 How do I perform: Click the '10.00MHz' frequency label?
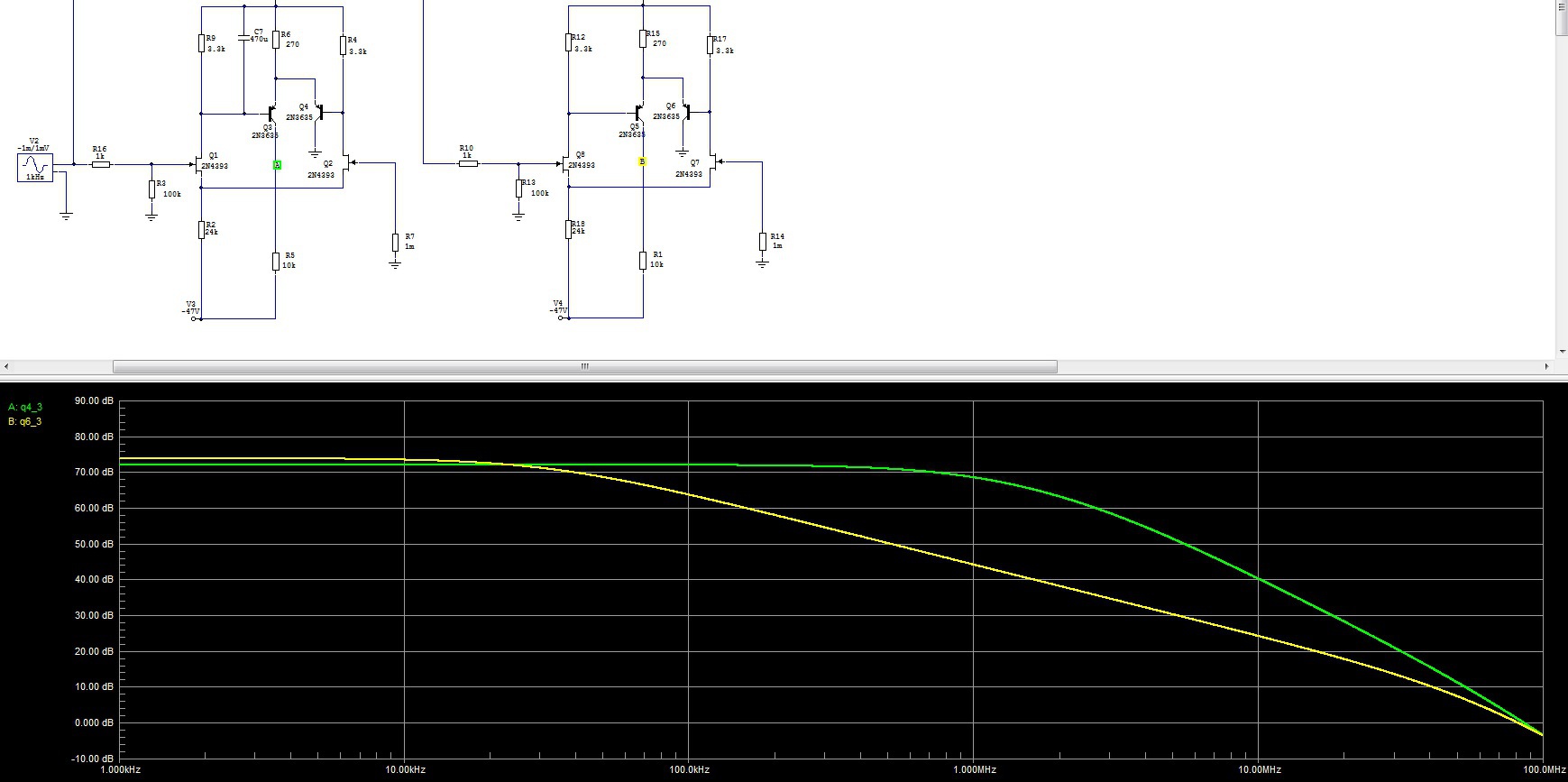1260,769
